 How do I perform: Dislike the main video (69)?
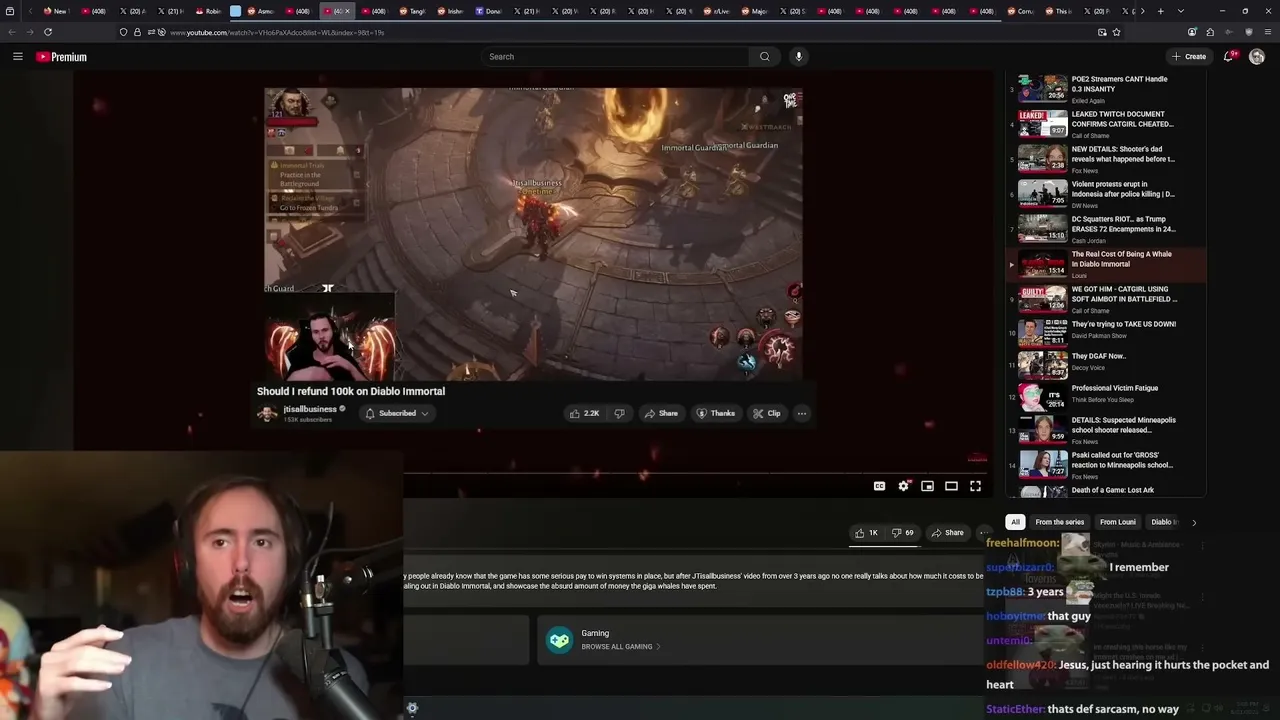coord(903,533)
